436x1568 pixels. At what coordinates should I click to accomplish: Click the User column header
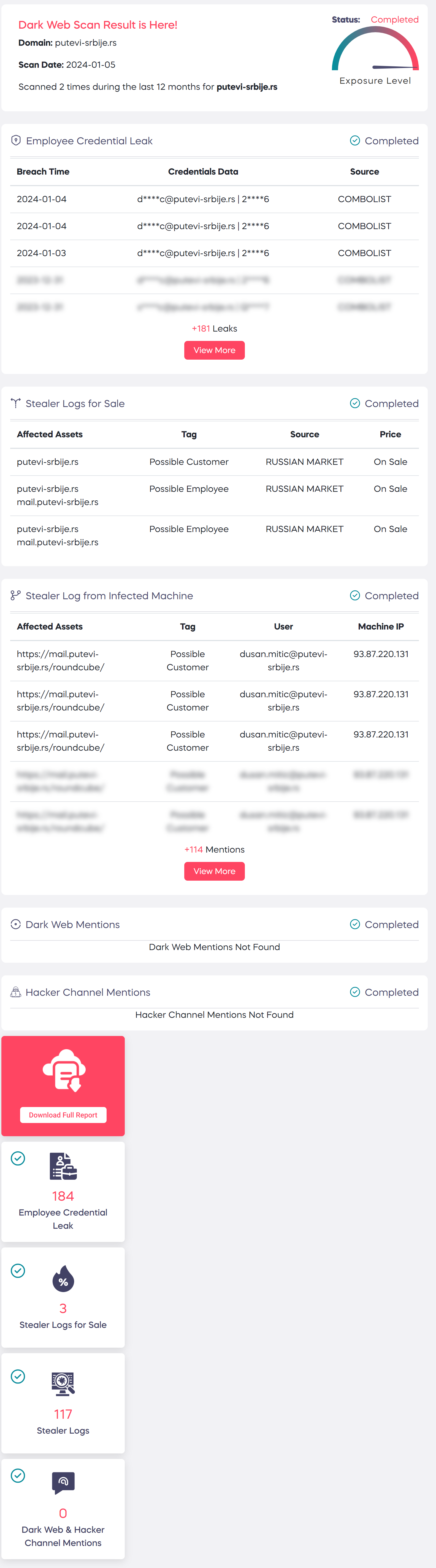(x=283, y=626)
